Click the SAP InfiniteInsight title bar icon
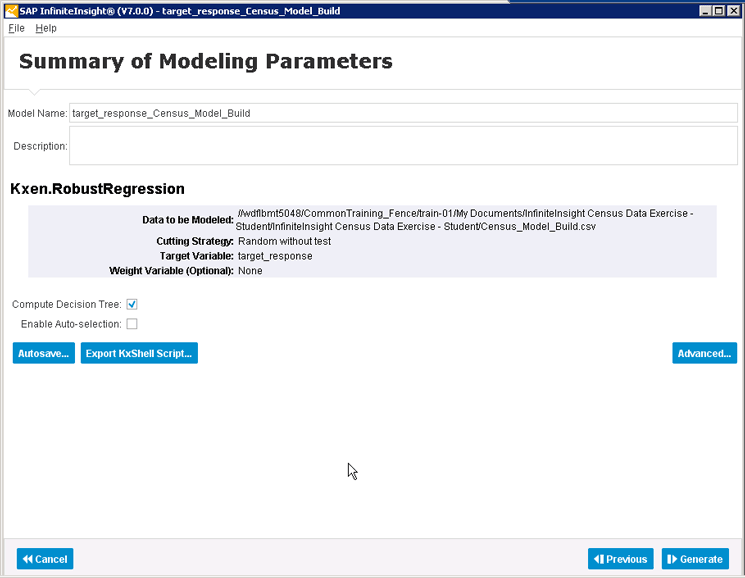Screen dimensions: 745x578 point(11,10)
